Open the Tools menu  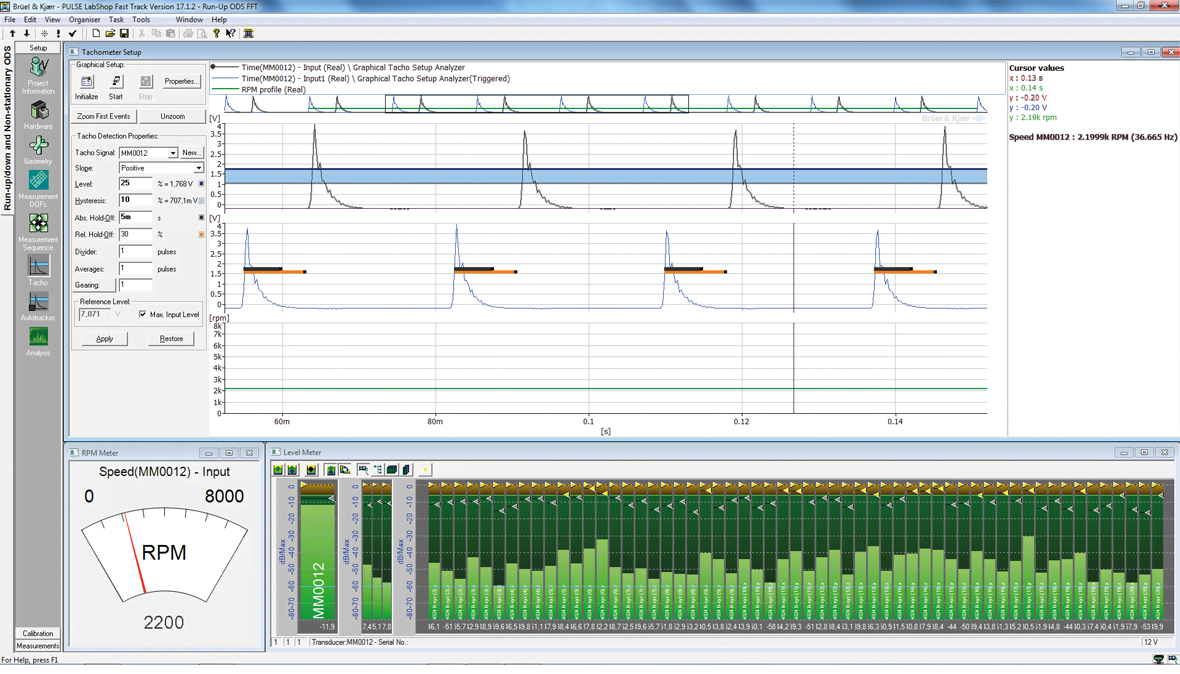pos(141,19)
